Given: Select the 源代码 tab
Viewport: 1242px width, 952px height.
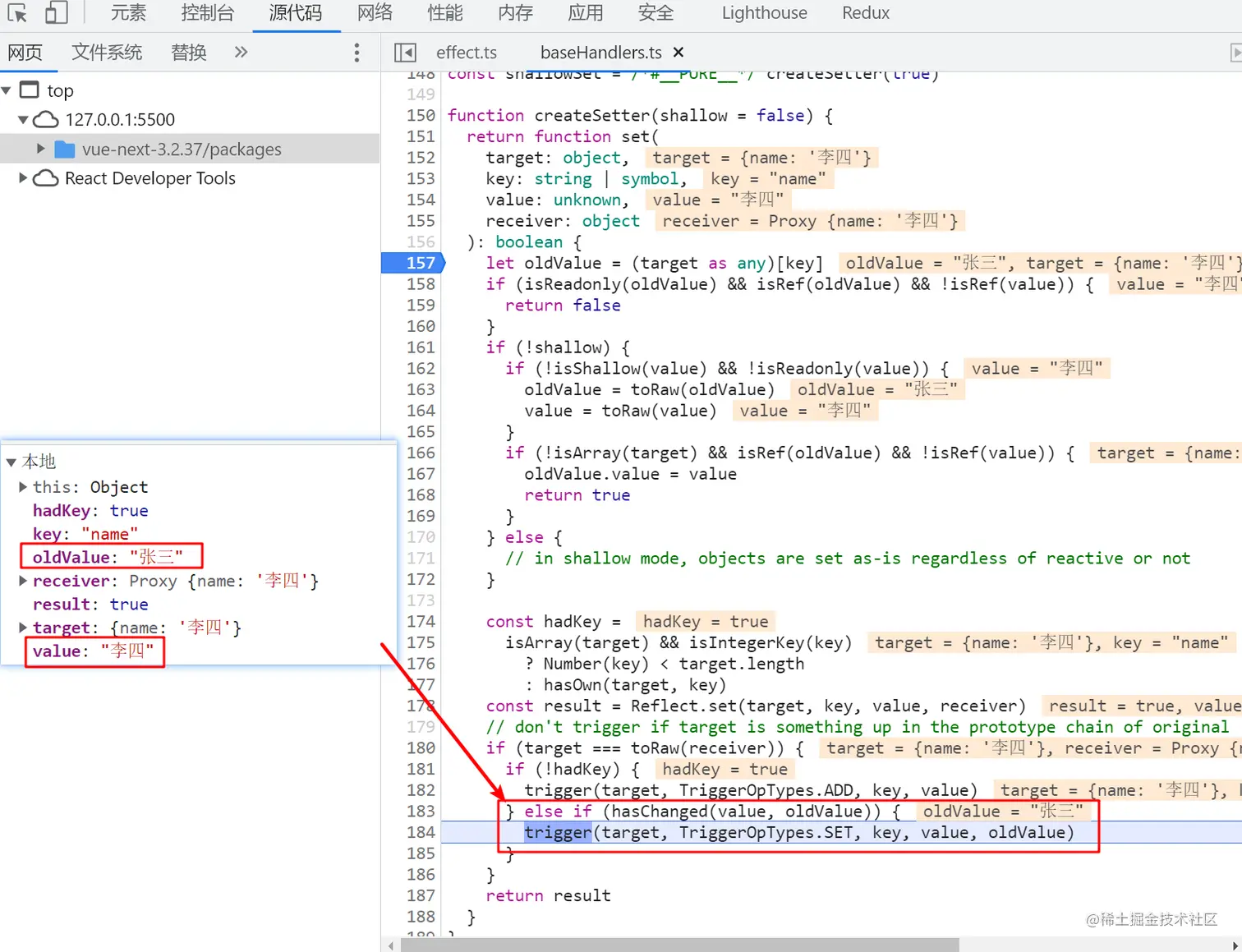Looking at the screenshot, I should (296, 13).
